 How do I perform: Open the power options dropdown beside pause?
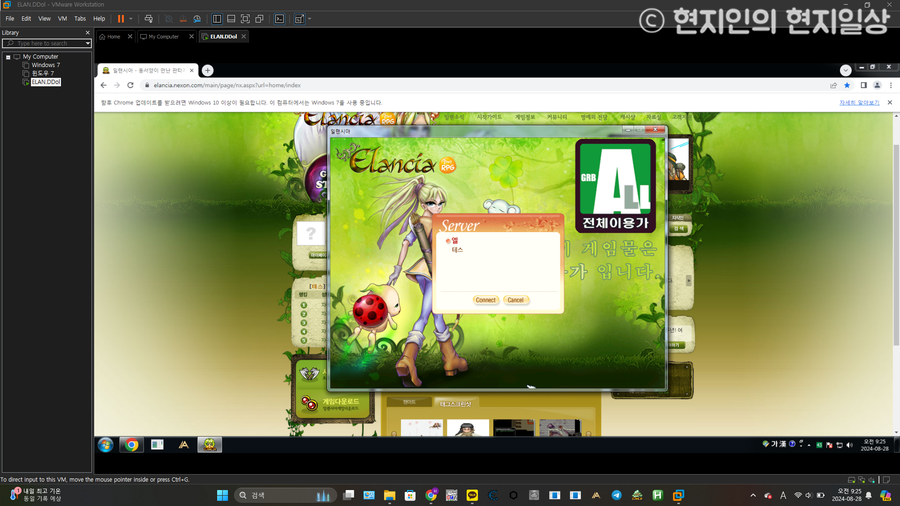point(131,19)
